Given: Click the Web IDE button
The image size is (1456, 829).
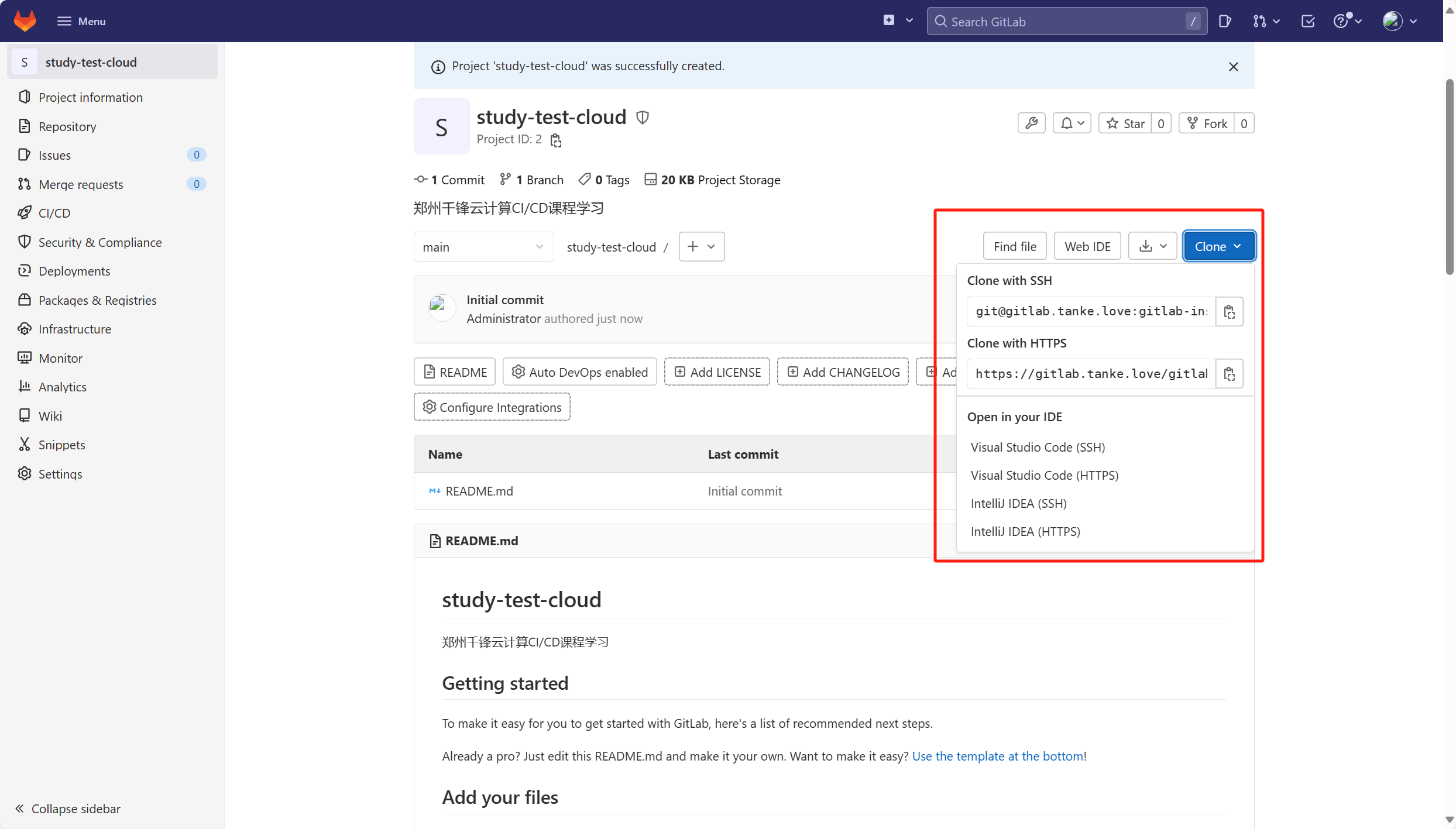Looking at the screenshot, I should pos(1087,246).
